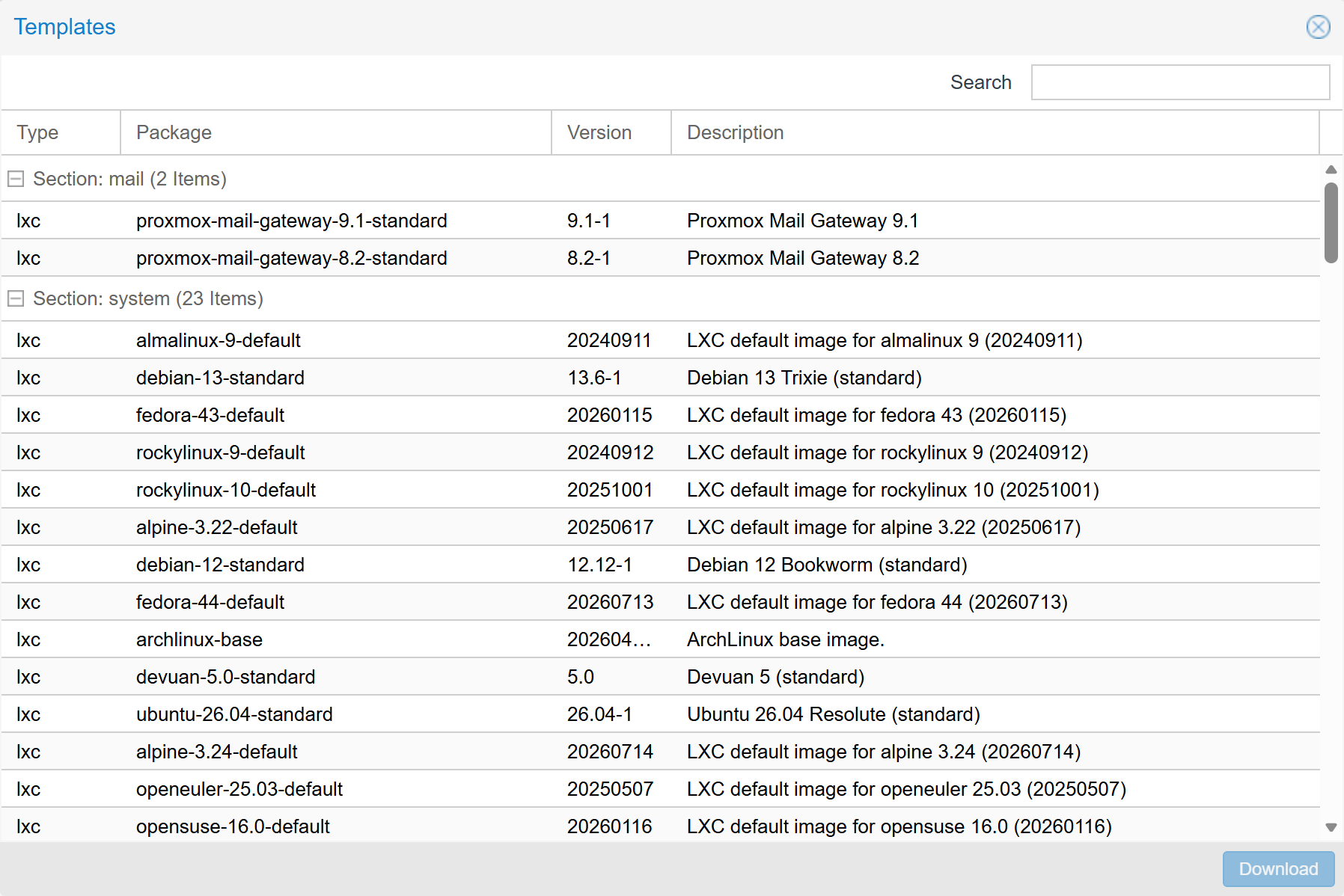Select the debian-12-standard template
Image resolution: width=1344 pixels, height=896 pixels.
point(660,565)
